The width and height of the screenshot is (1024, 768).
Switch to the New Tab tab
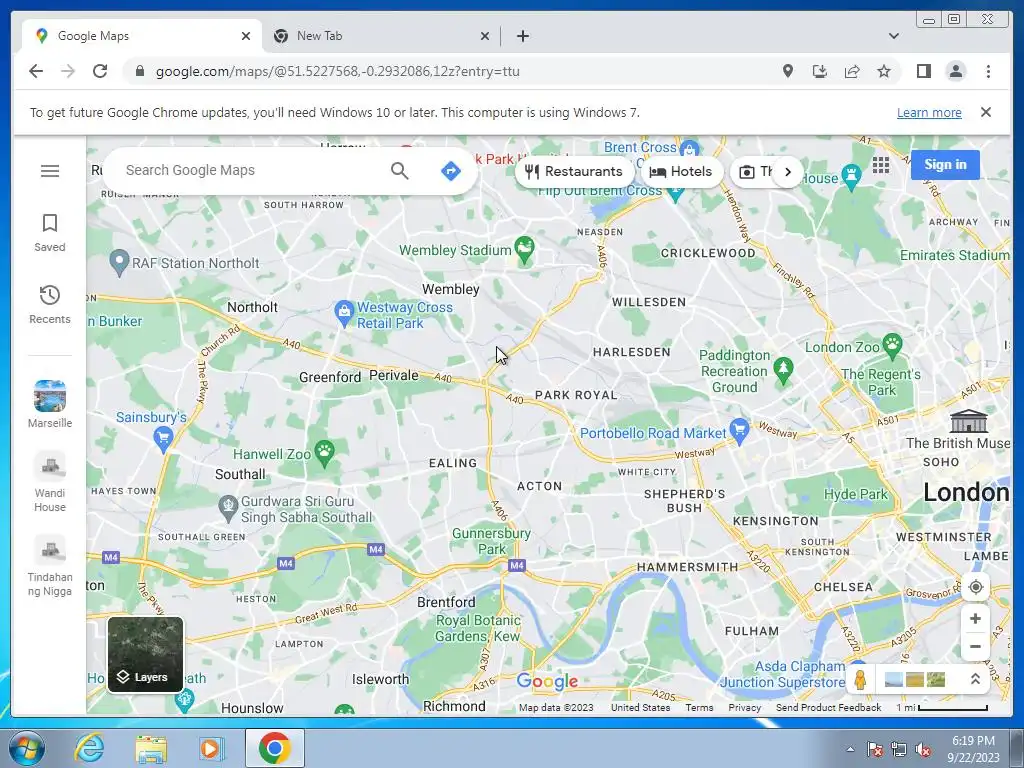[381, 36]
